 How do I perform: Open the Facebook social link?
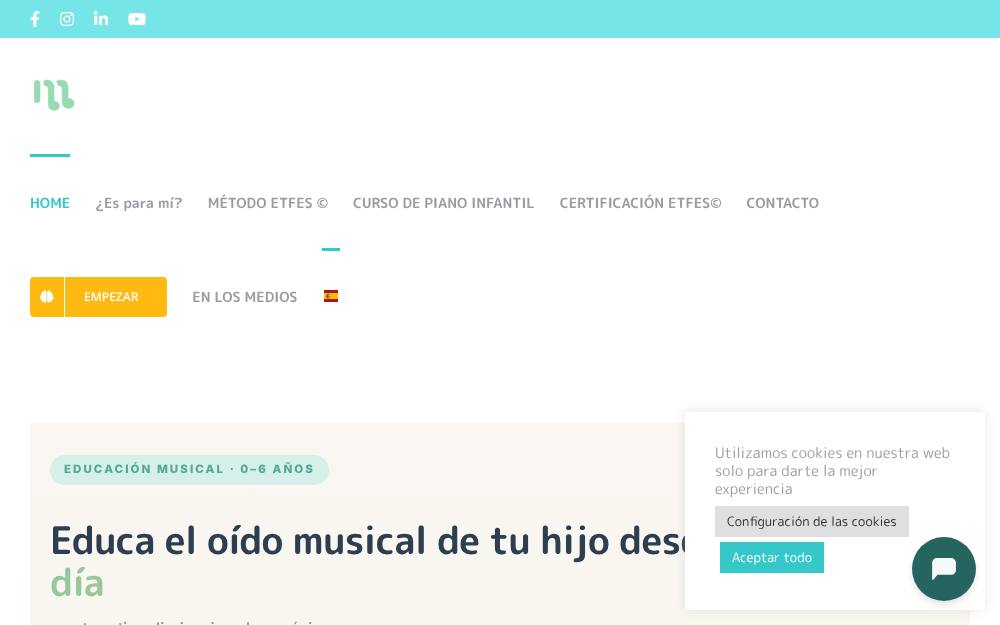(35, 19)
